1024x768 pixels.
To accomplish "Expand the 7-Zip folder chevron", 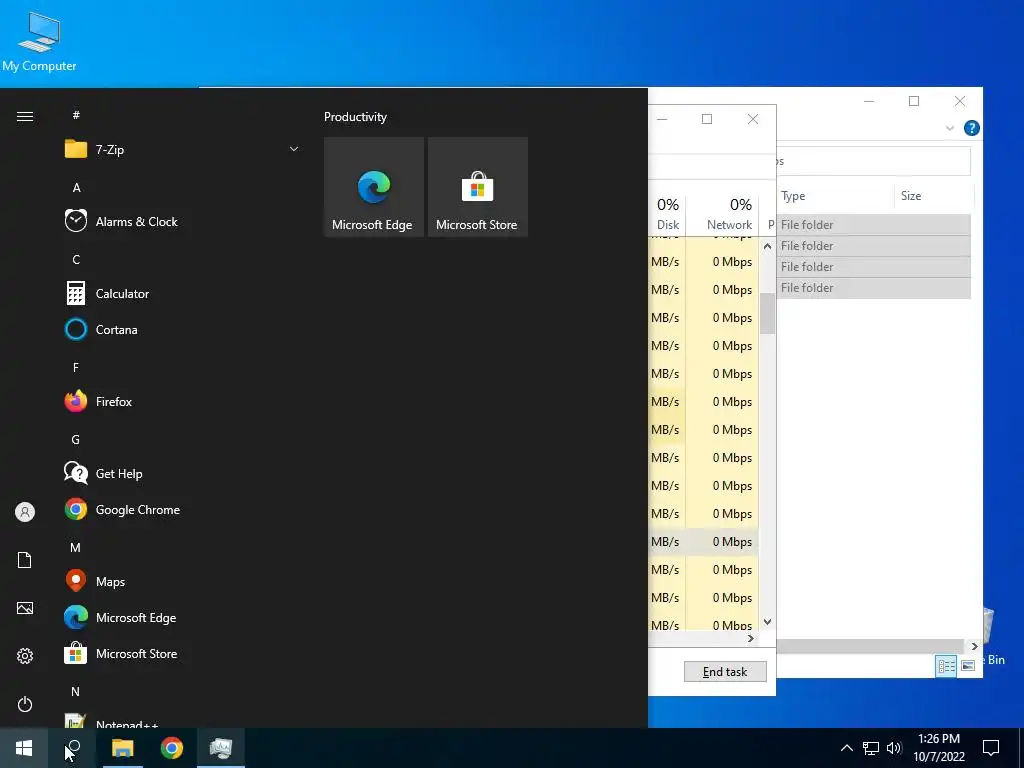I will (294, 150).
